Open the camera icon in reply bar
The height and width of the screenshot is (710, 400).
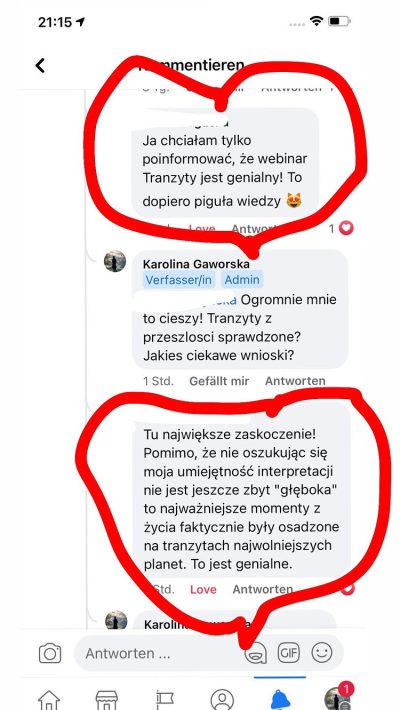pos(50,653)
